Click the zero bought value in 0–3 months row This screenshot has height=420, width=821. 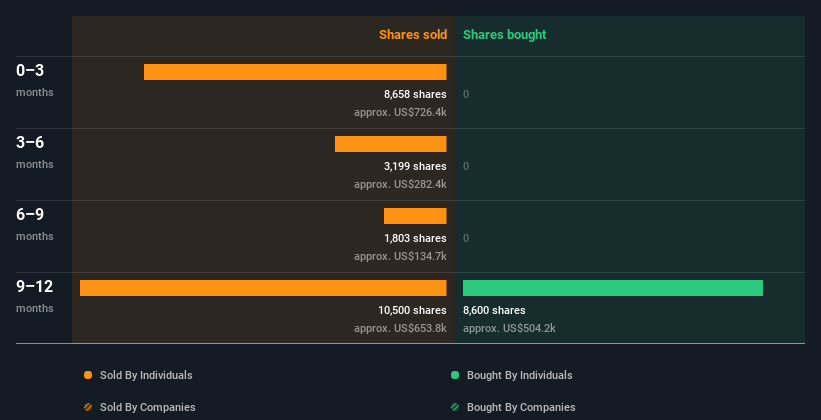click(466, 94)
